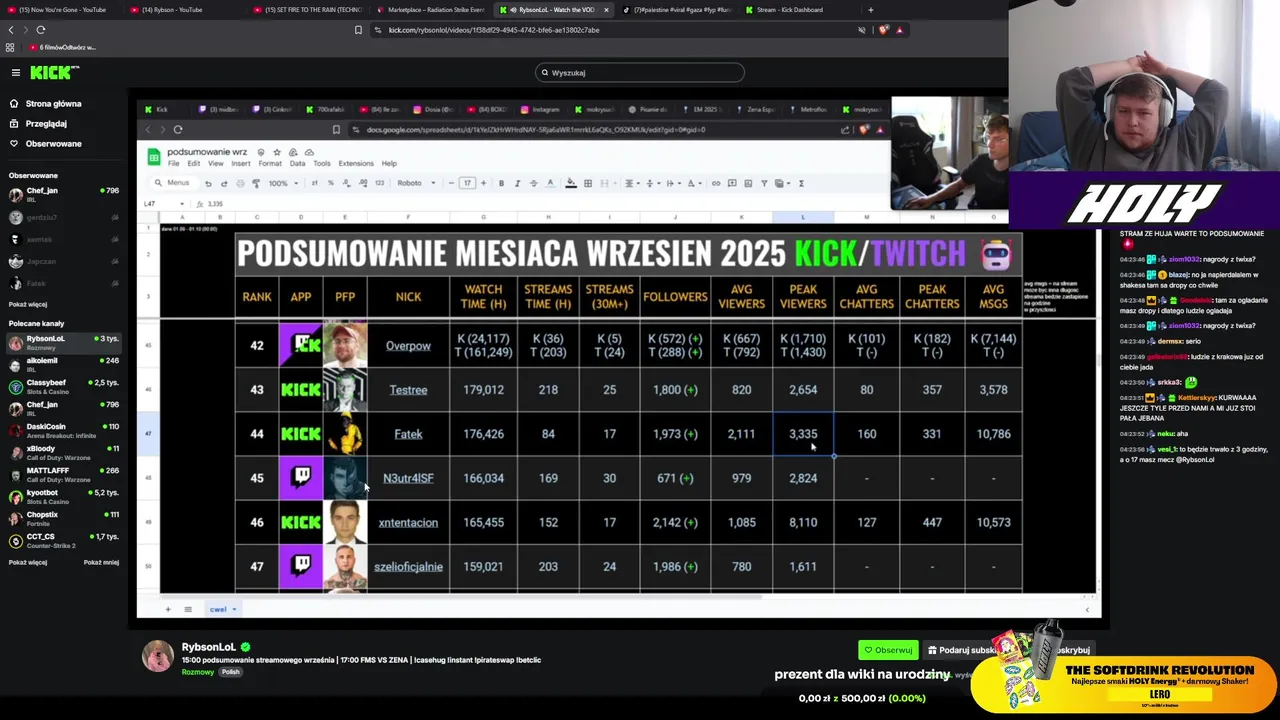Expand Pokaż więcej under Polecane kanały
This screenshot has width=1280, height=720.
pyautogui.click(x=28, y=562)
